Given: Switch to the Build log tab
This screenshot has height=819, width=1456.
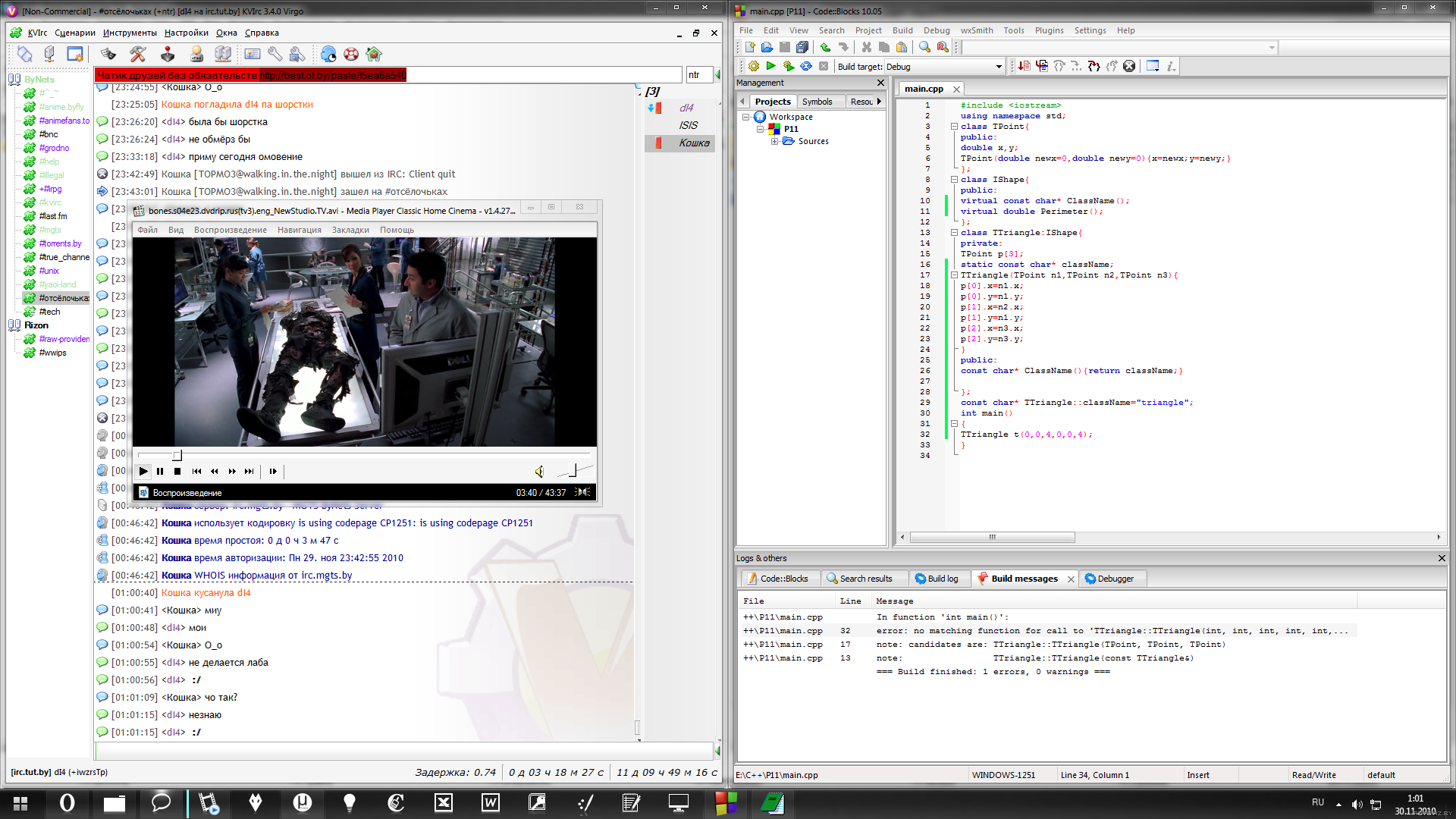Looking at the screenshot, I should pos(937,579).
